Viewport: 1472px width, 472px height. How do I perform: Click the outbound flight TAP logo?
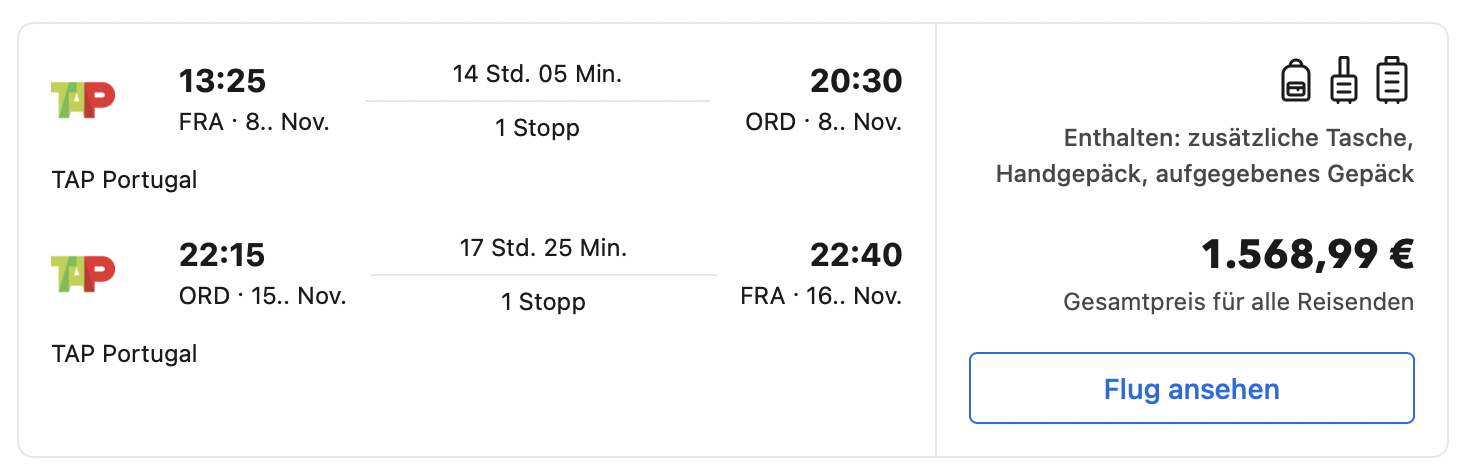tap(83, 99)
